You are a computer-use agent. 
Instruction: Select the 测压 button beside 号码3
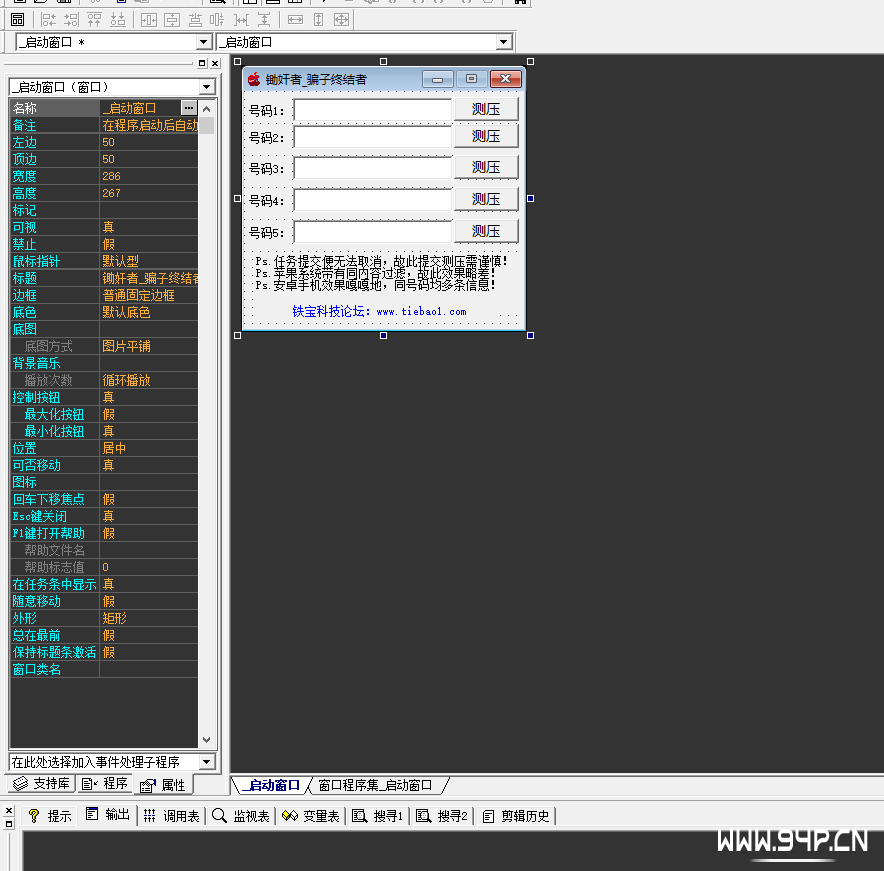(x=486, y=167)
